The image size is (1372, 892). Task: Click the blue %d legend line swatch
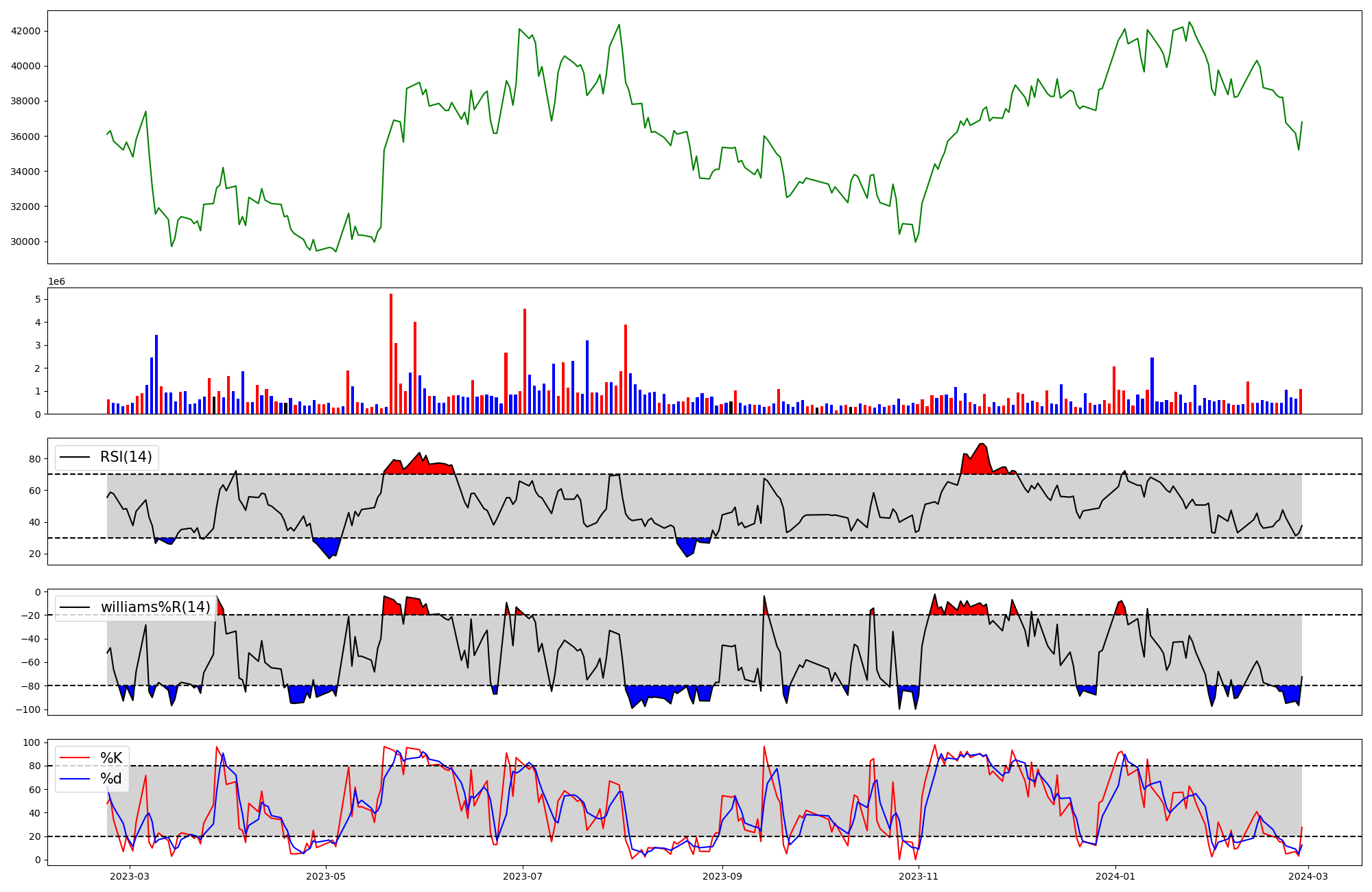click(x=75, y=779)
